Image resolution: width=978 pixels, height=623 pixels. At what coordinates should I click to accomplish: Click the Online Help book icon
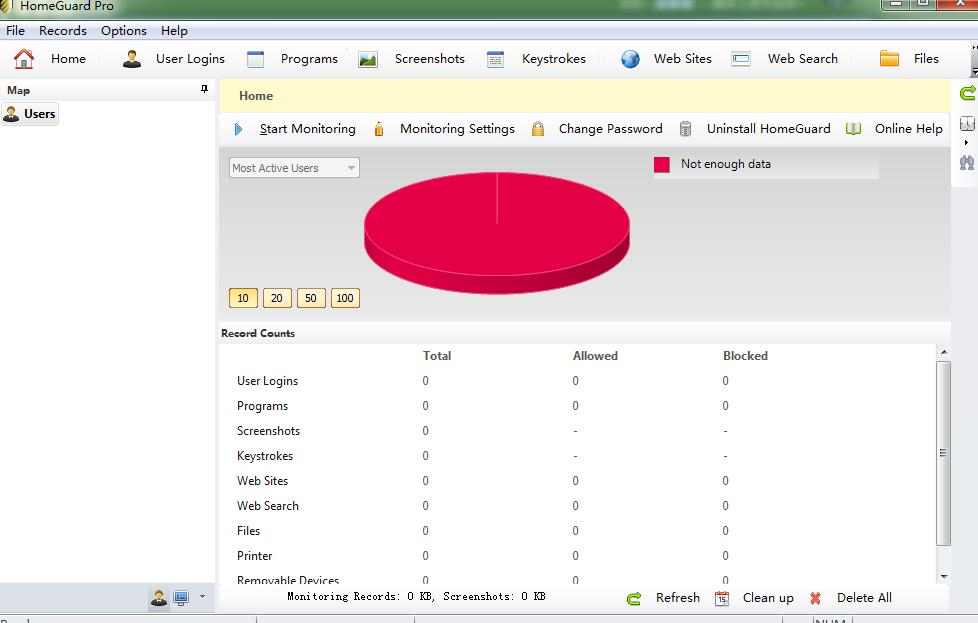click(x=853, y=129)
